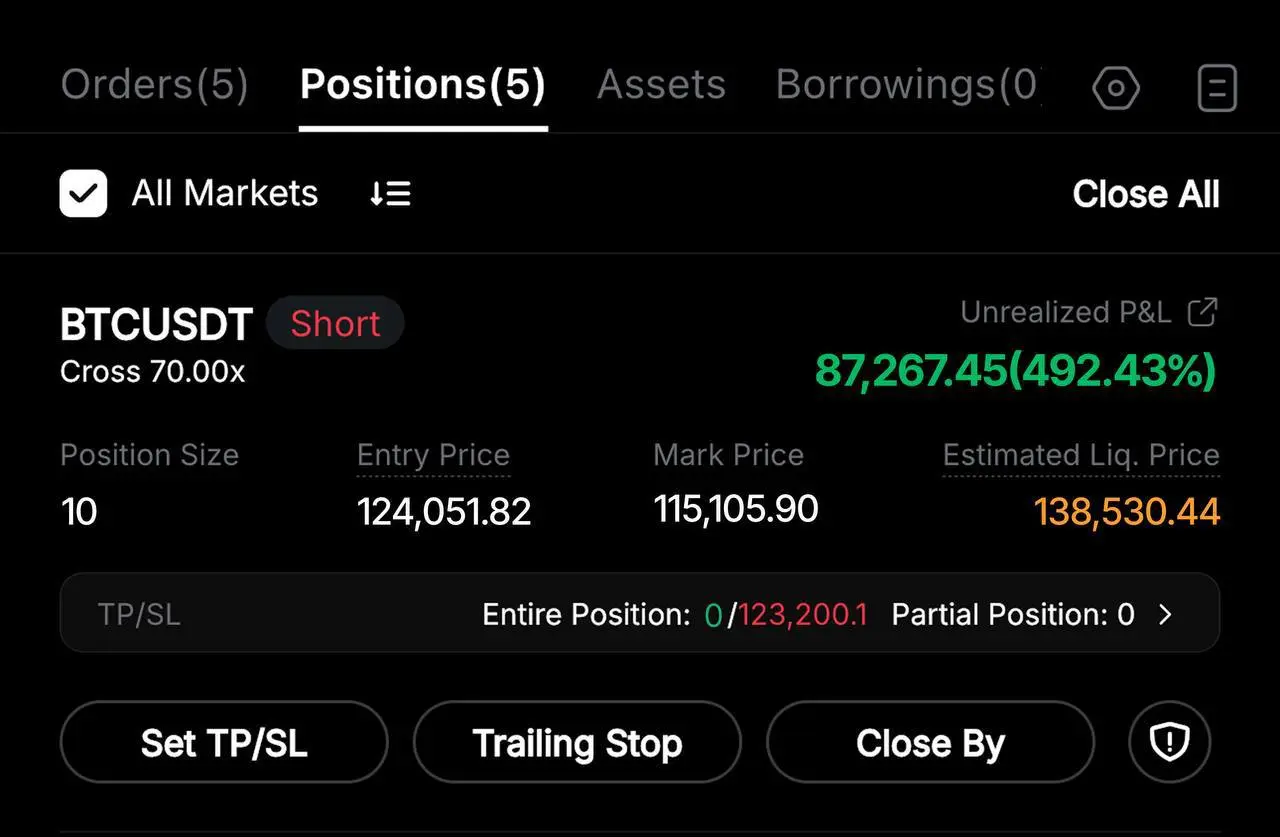This screenshot has height=837, width=1280.
Task: Click the Entry Price underlined label
Action: coord(433,456)
